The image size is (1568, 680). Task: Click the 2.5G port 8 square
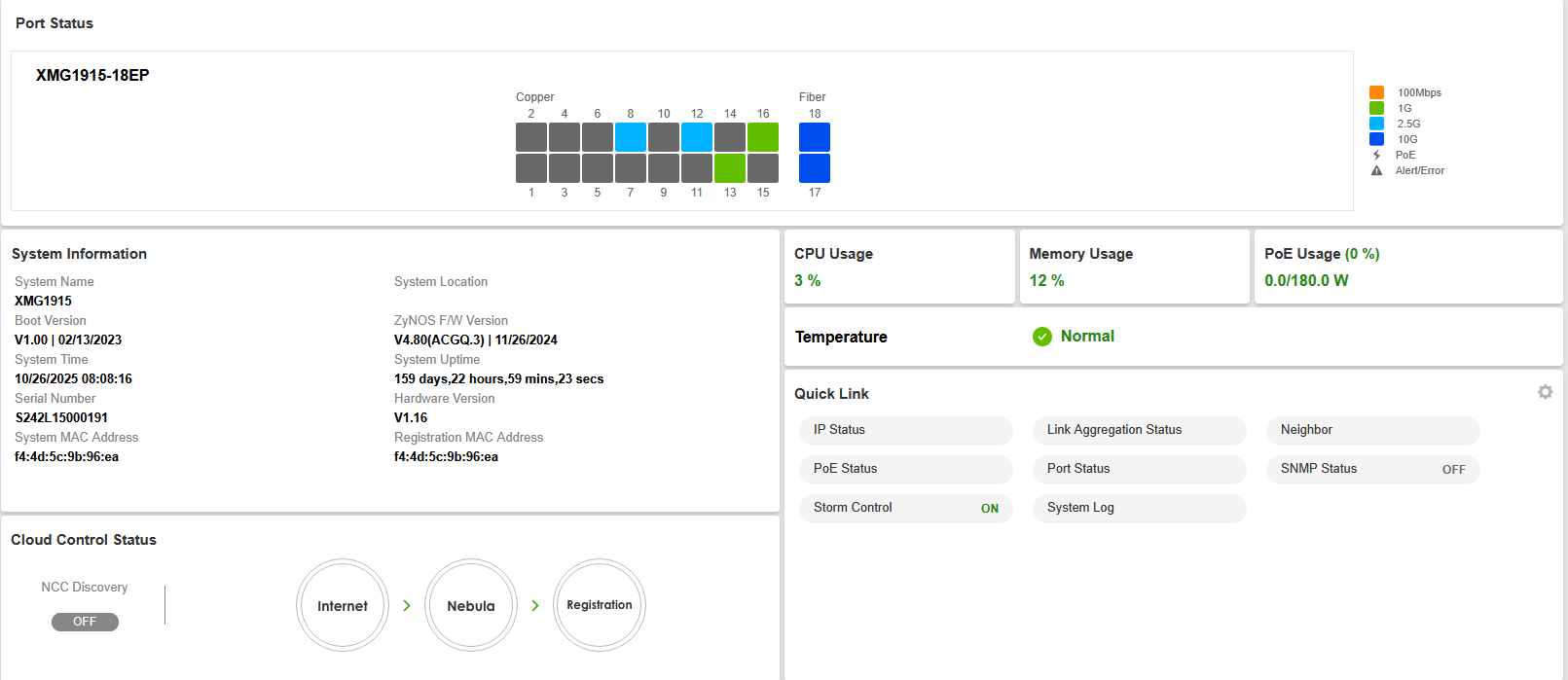tap(631, 137)
